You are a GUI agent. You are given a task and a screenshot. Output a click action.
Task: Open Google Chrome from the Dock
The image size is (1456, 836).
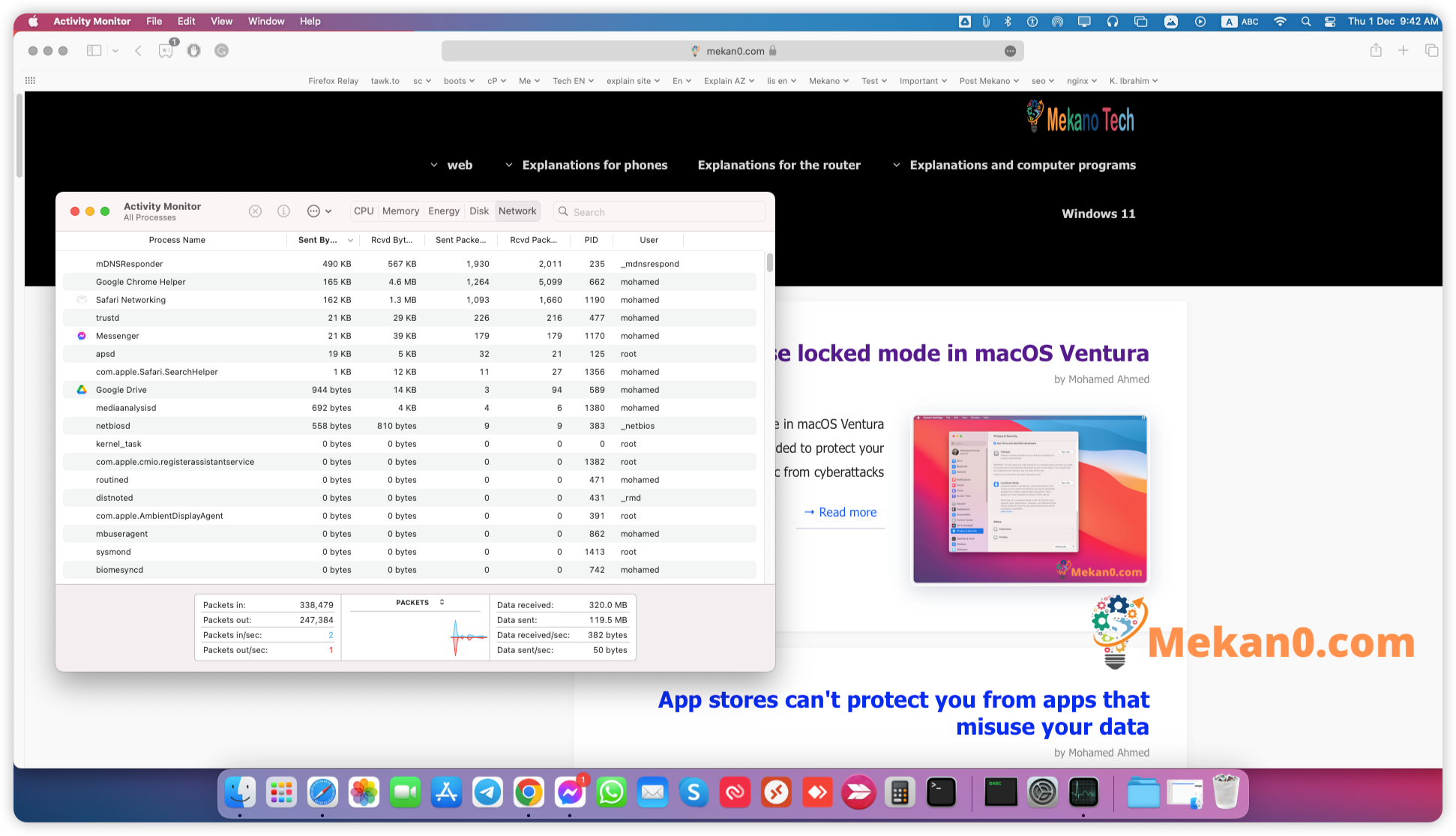tap(529, 793)
